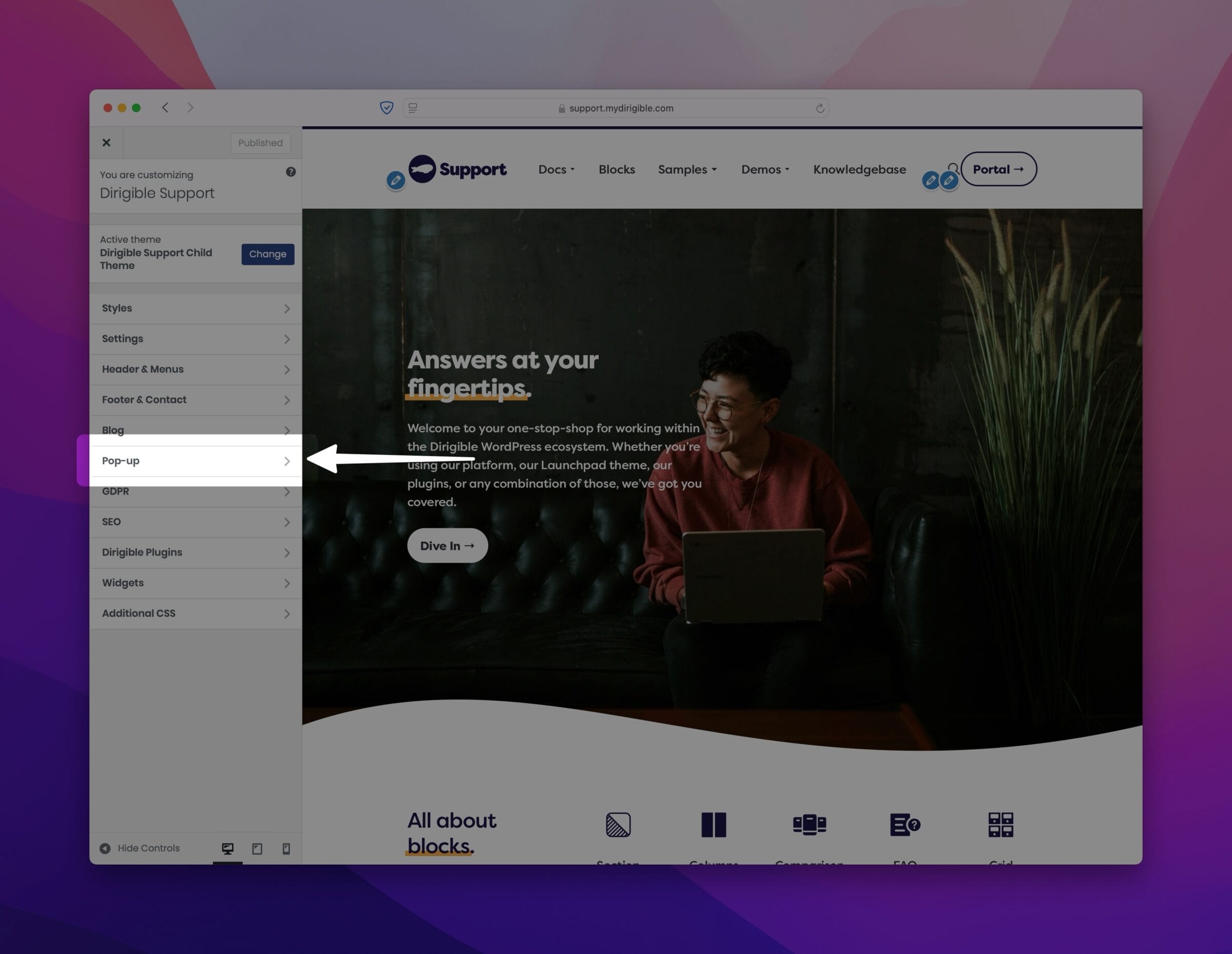Go back with the browser back arrow
Image resolution: width=1232 pixels, height=954 pixels.
(165, 108)
